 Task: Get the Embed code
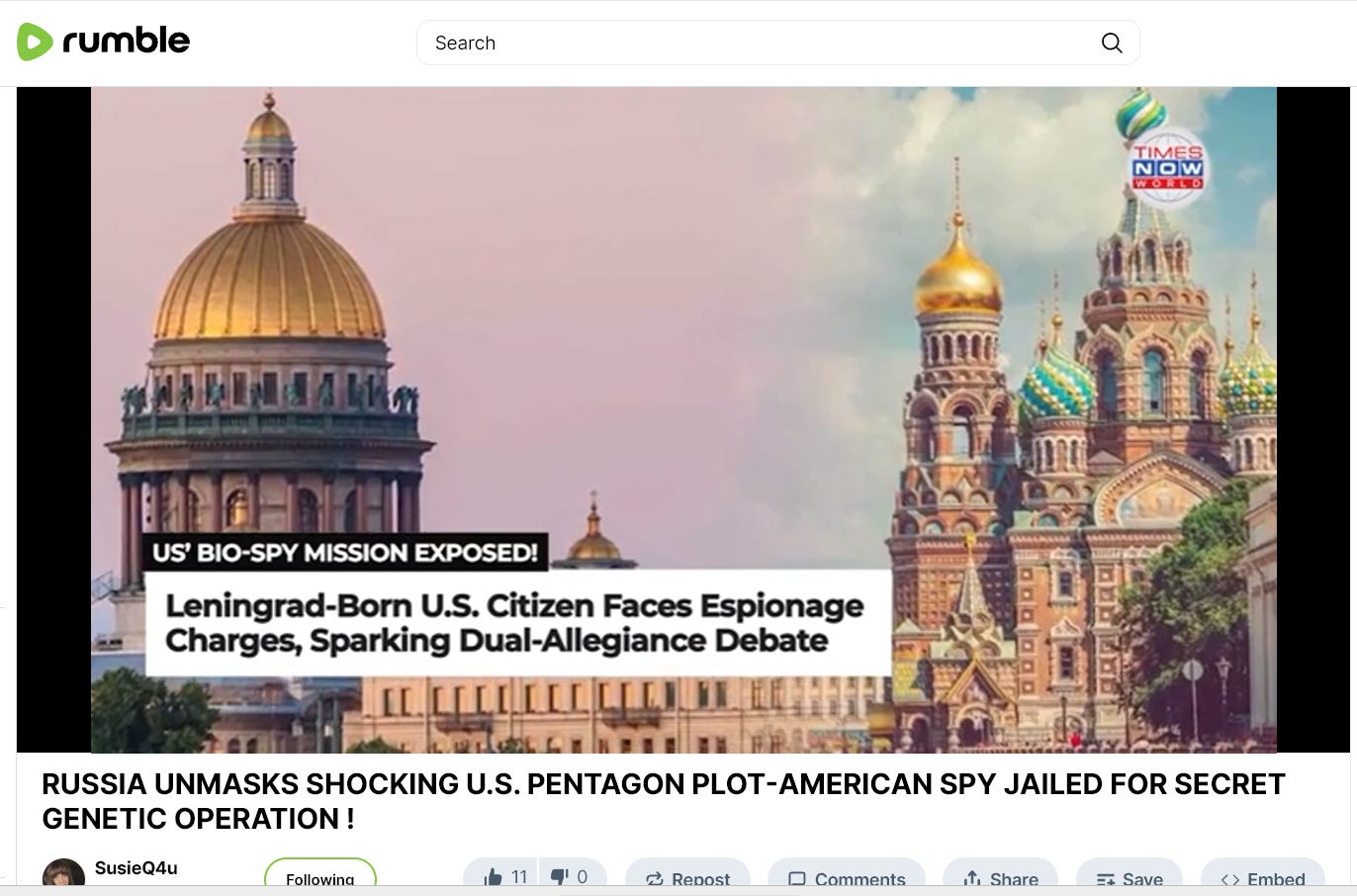click(x=1263, y=874)
